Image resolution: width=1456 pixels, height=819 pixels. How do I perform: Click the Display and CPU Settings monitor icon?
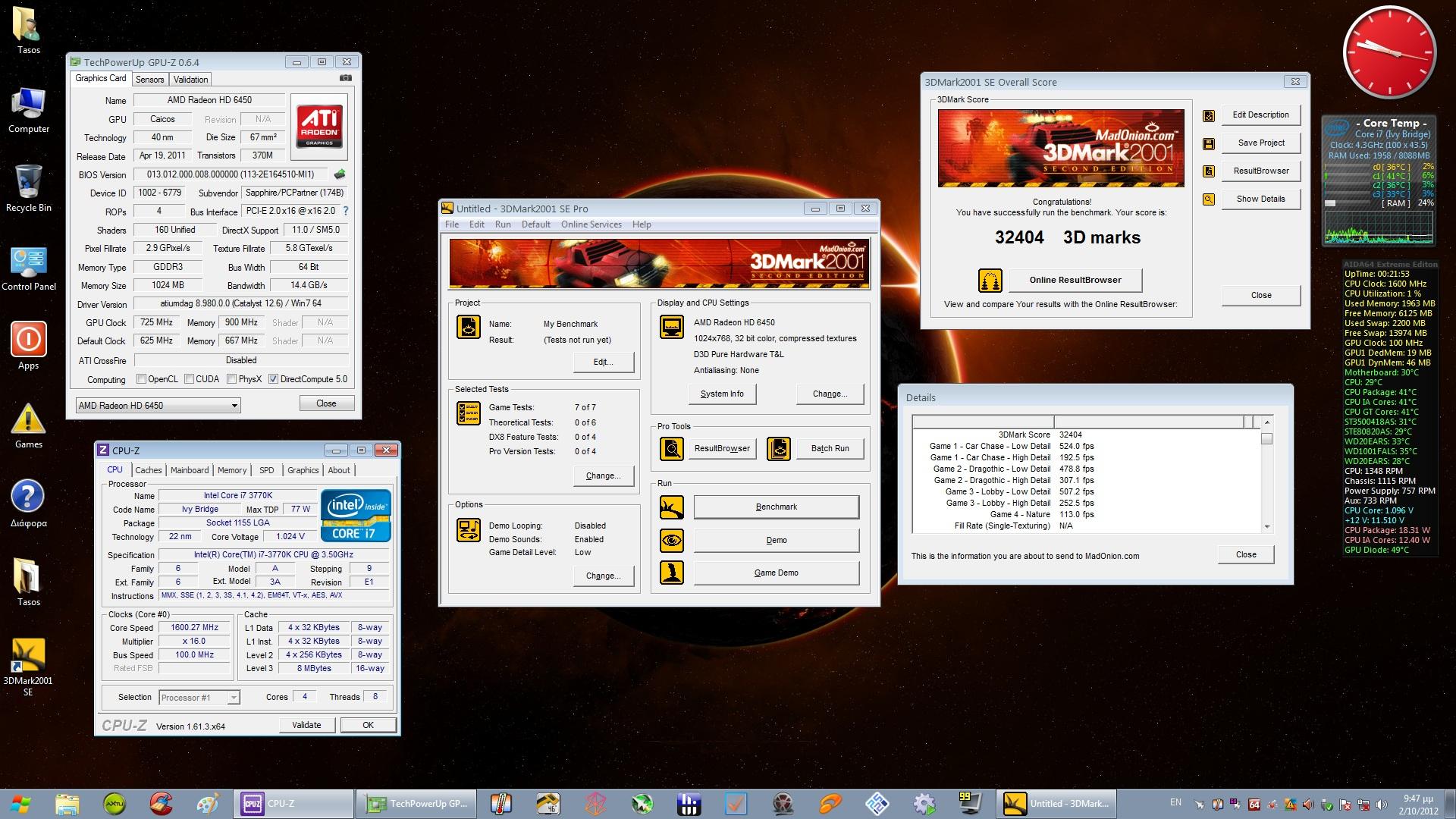(672, 327)
